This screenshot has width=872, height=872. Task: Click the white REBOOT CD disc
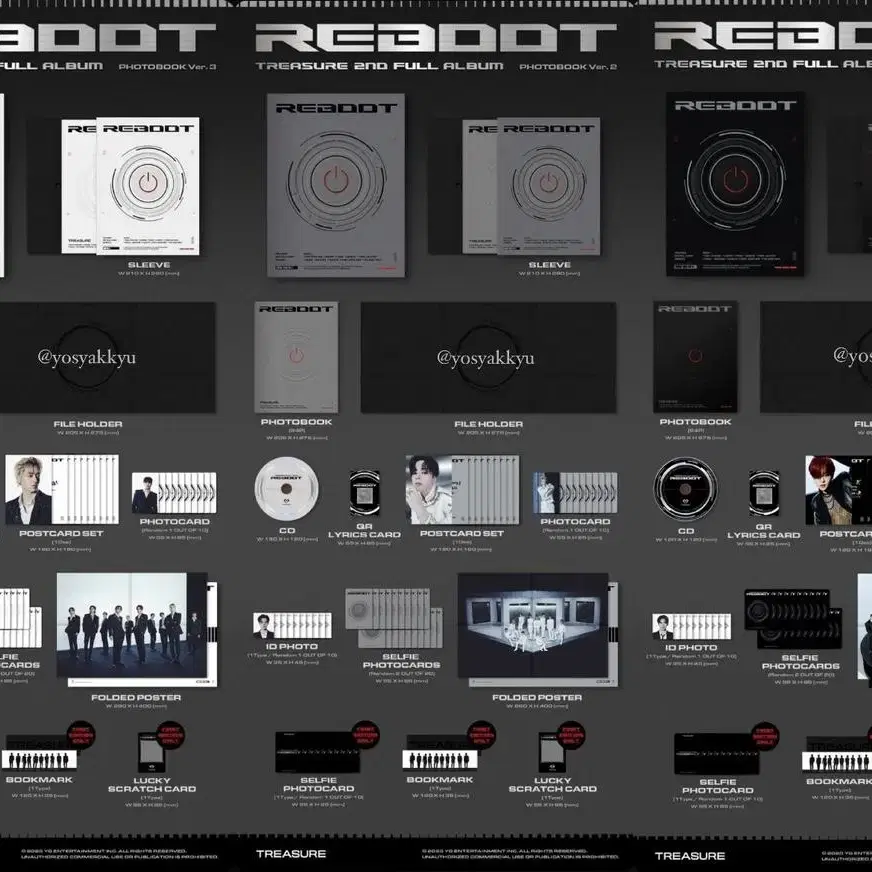(286, 489)
